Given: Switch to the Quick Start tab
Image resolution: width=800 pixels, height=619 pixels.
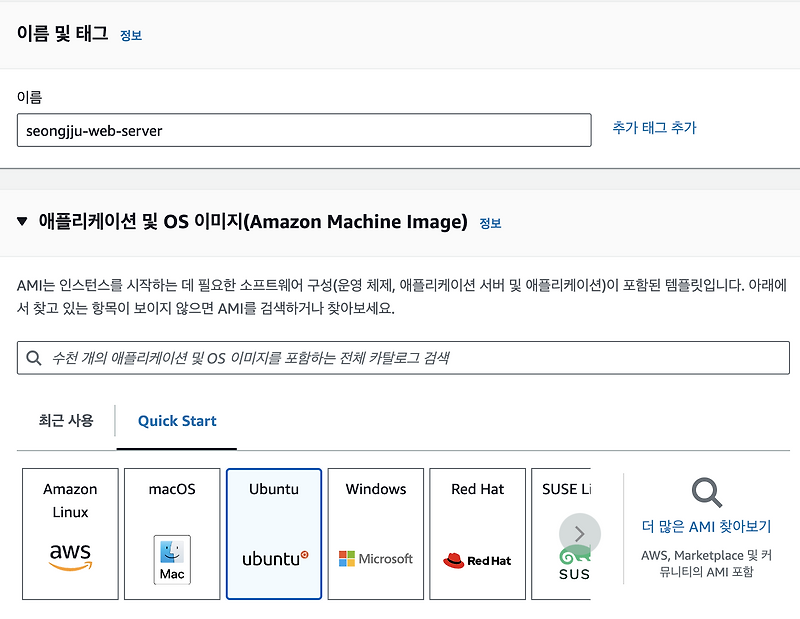Looking at the screenshot, I should tap(176, 421).
